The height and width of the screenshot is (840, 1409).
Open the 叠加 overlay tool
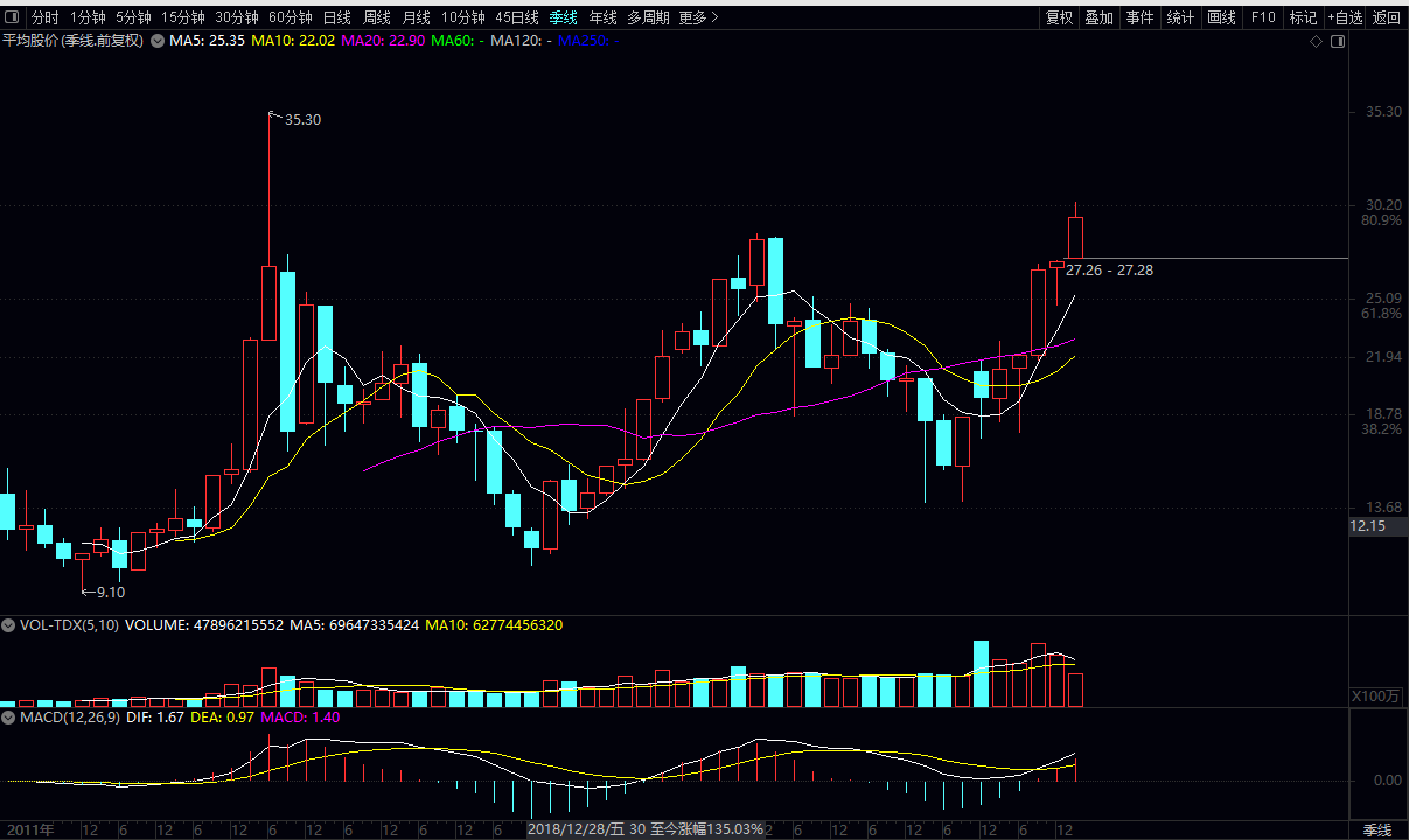(x=1099, y=17)
